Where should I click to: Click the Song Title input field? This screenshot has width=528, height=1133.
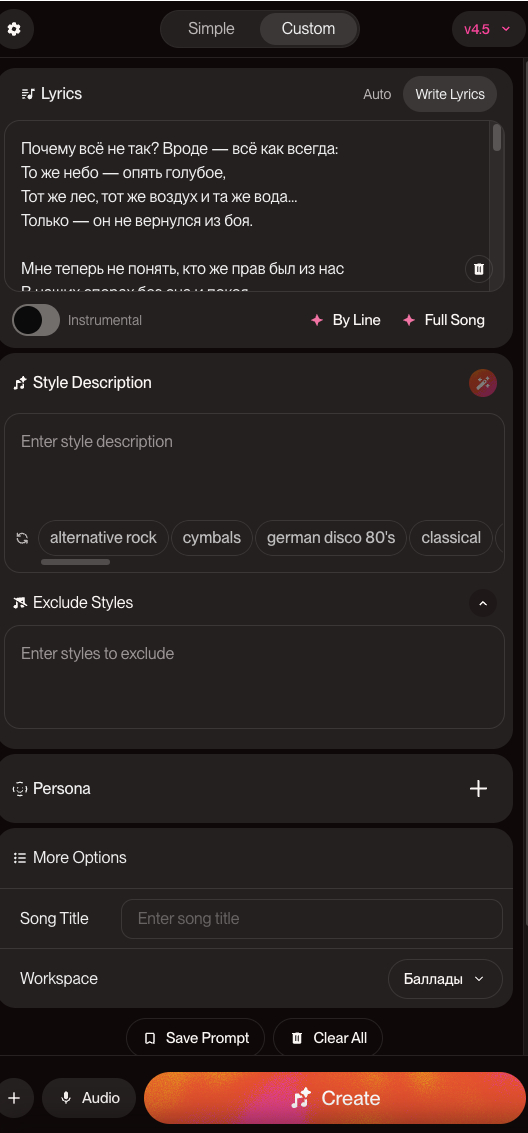(x=311, y=918)
